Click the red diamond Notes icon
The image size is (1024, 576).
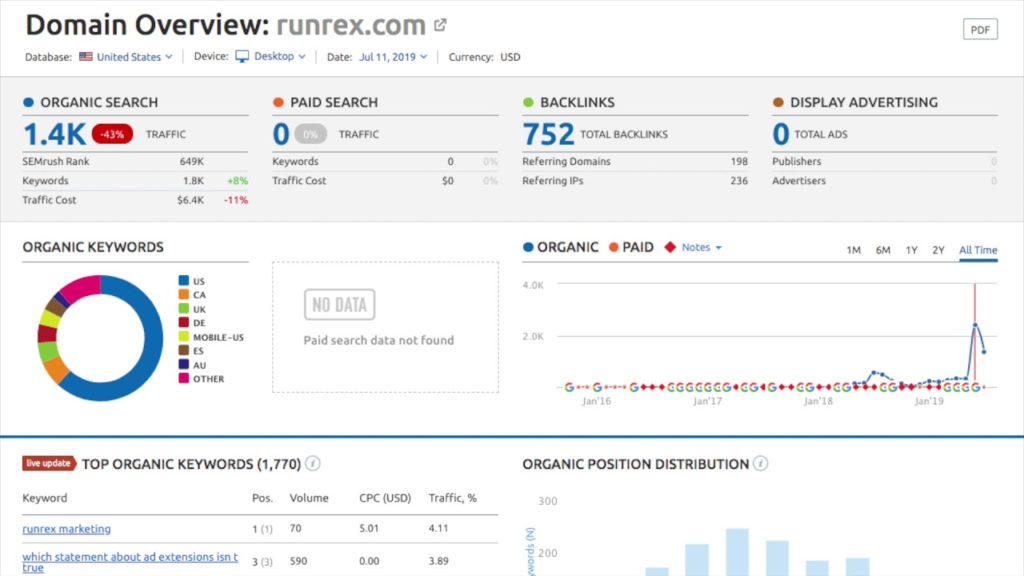[x=670, y=247]
